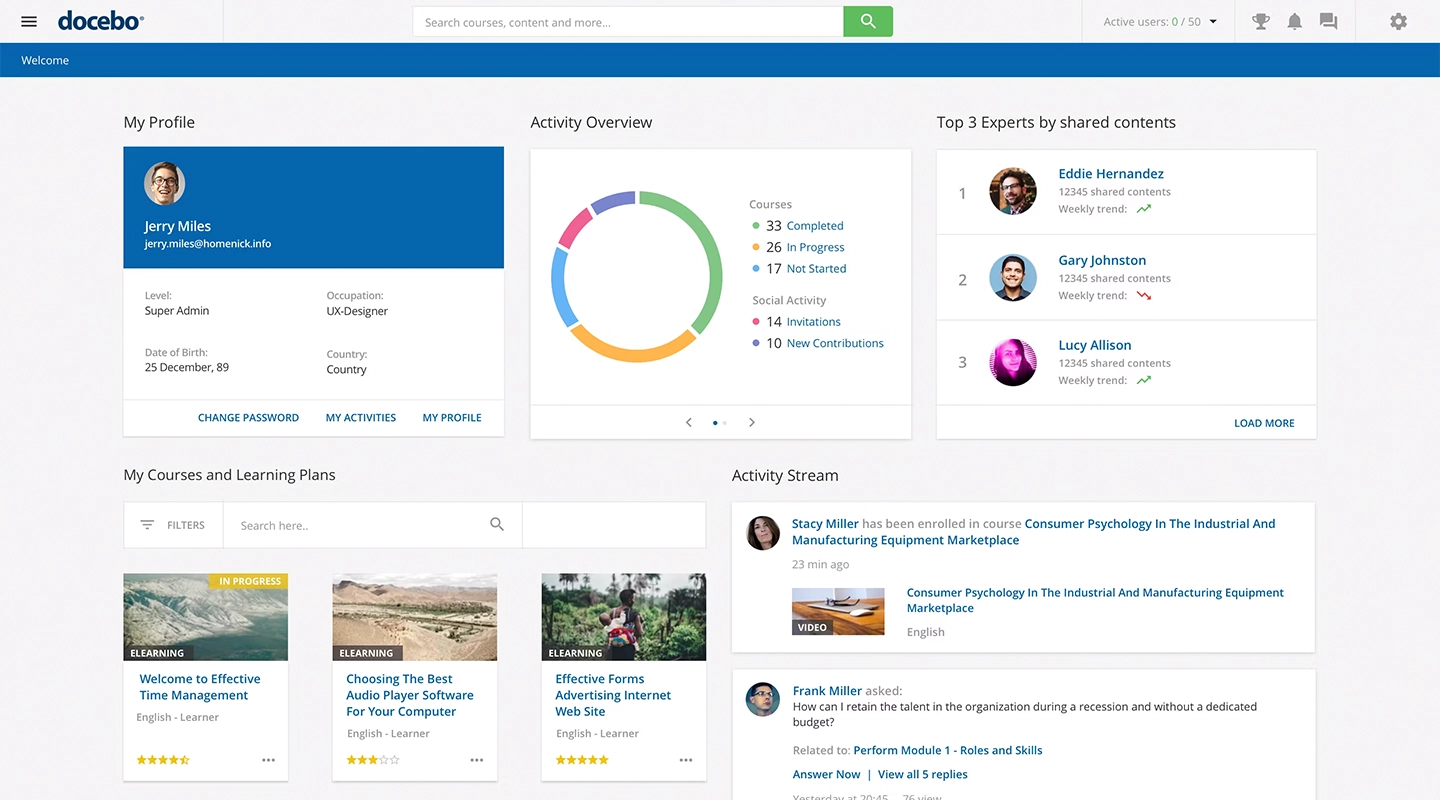Go to previous Activity Overview slide
The width and height of the screenshot is (1440, 800).
(x=689, y=422)
